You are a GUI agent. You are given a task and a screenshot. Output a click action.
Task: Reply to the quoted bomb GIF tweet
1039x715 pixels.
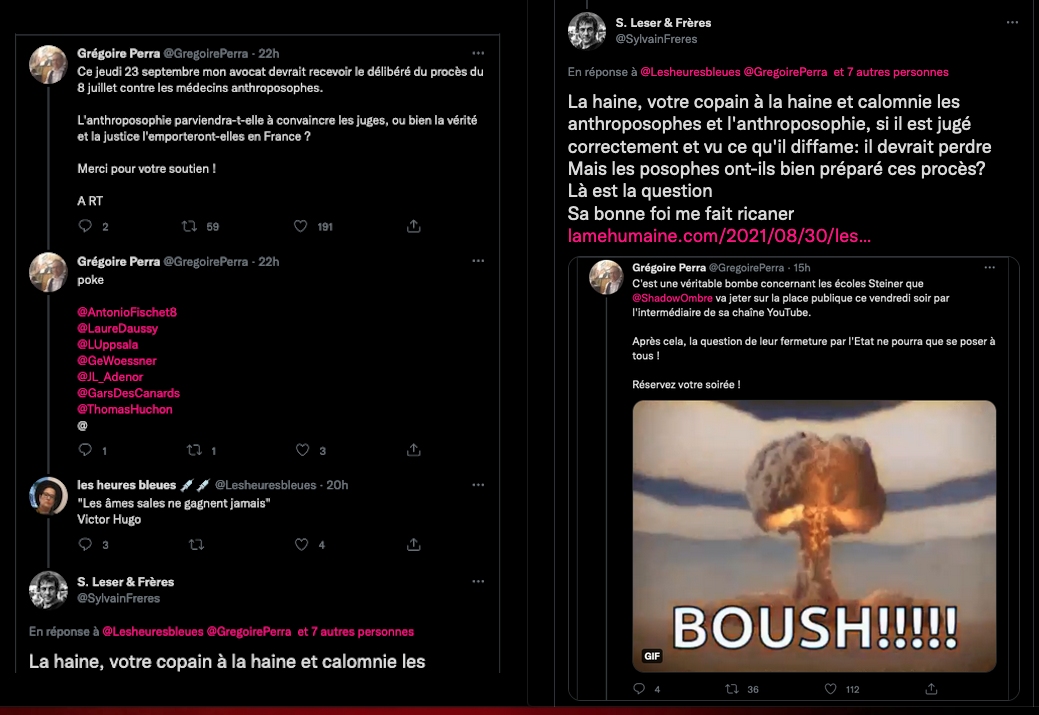point(639,689)
